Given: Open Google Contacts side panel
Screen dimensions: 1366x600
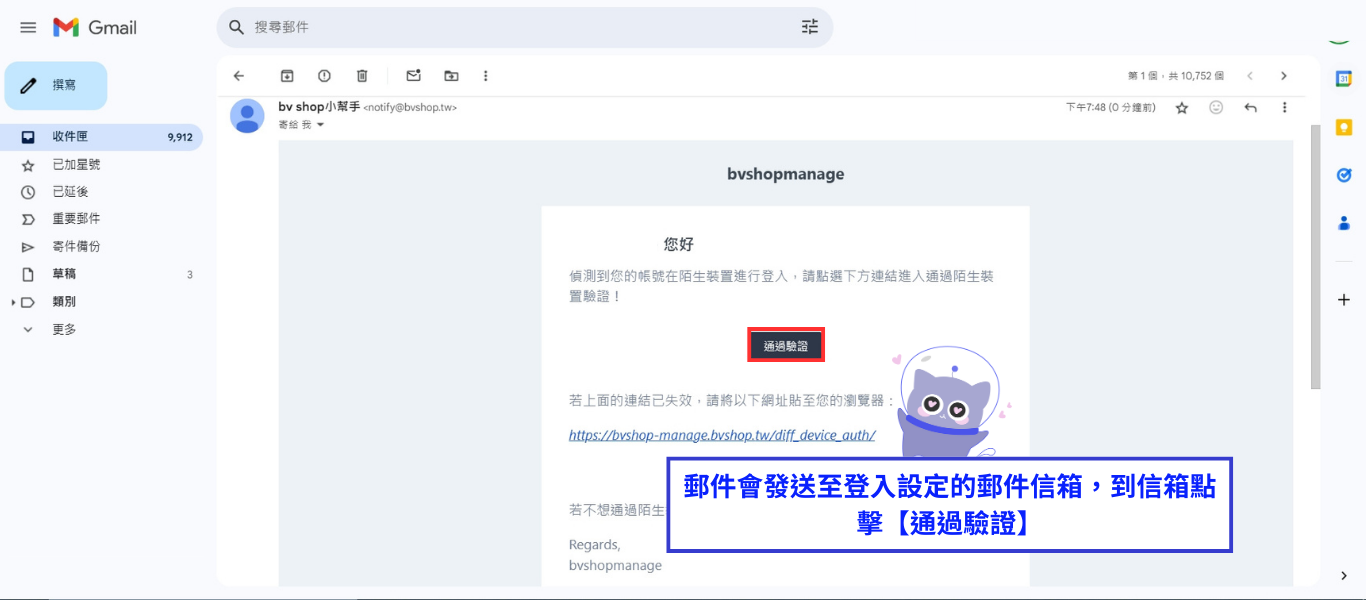Looking at the screenshot, I should [x=1344, y=223].
